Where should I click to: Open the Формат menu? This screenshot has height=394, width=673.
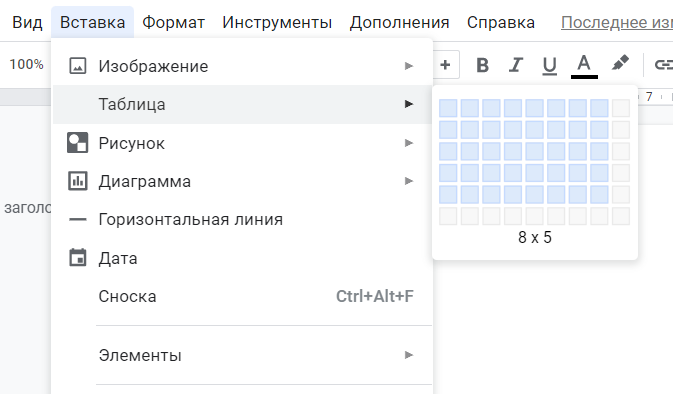173,22
